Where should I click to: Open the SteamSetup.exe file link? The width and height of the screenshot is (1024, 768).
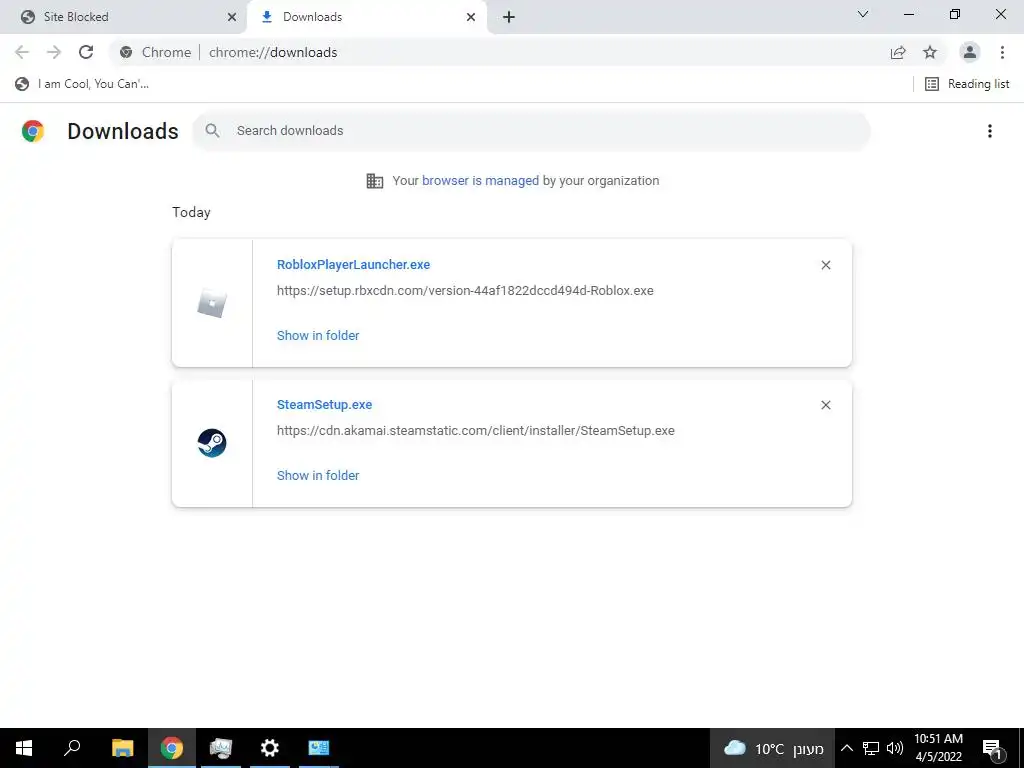tap(325, 404)
